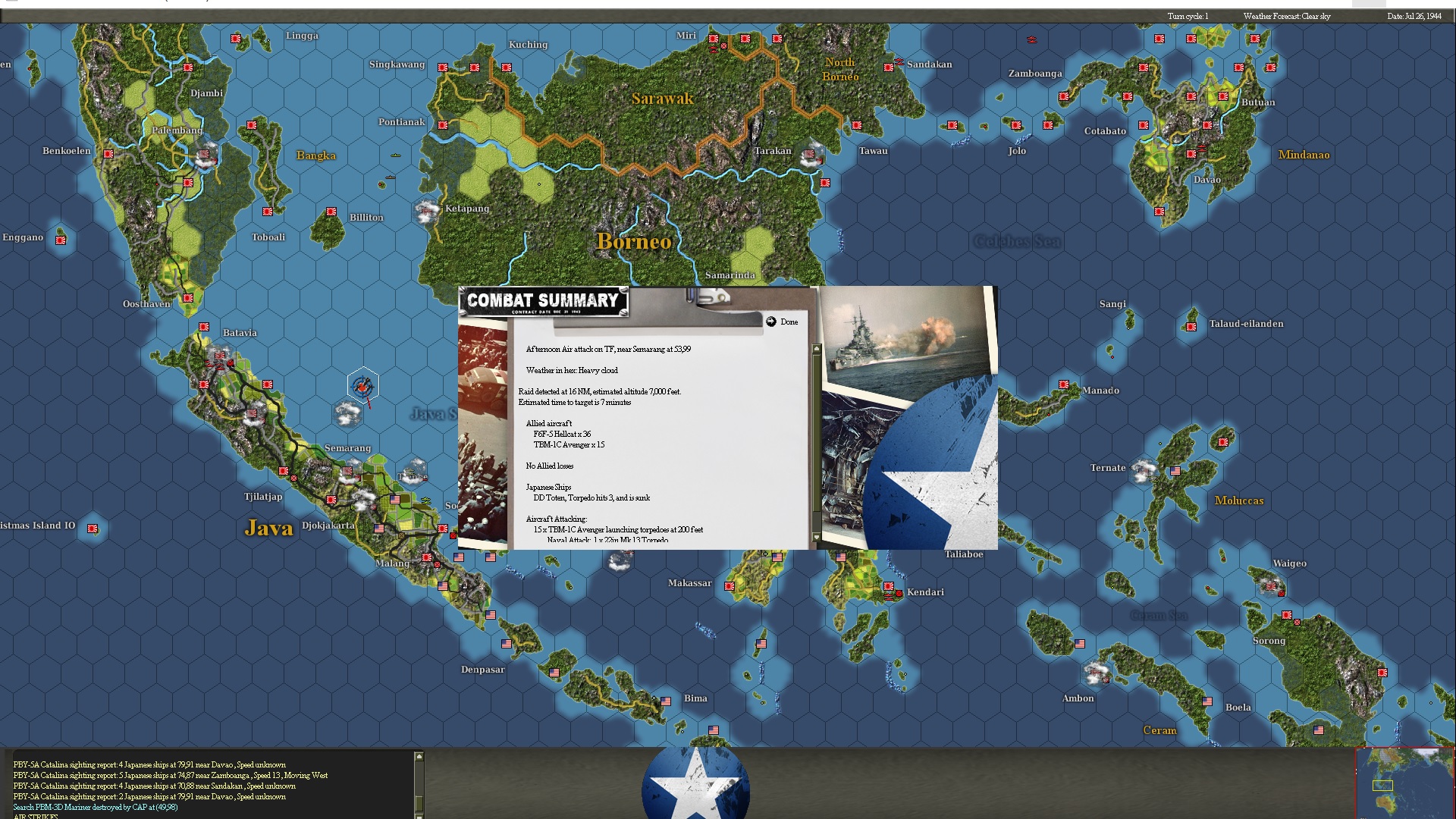Open sighting report near Zamboanga log entry
Screen dimensions: 1456x819
point(171,775)
